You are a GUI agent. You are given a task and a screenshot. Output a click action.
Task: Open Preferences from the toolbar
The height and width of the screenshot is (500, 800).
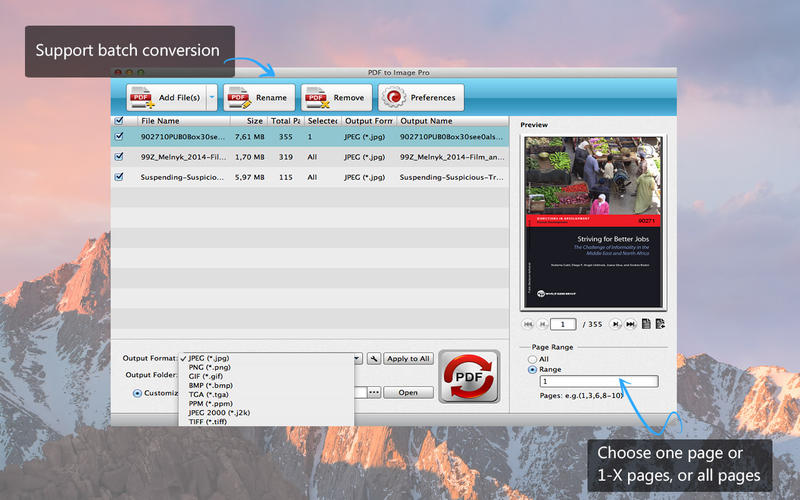(x=394, y=98)
